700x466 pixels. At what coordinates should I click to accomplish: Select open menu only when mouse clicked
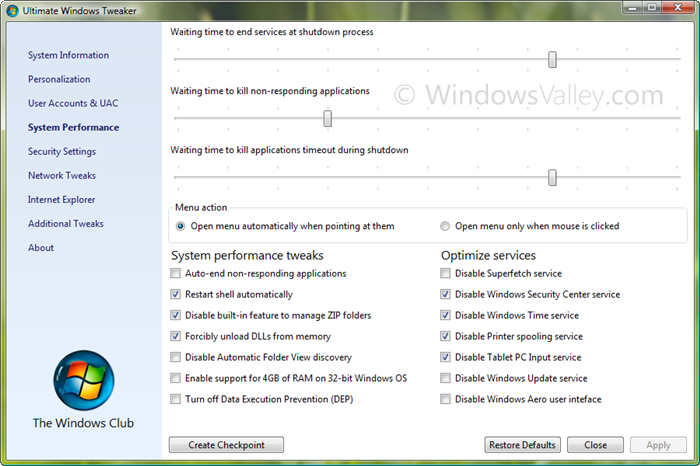(445, 226)
